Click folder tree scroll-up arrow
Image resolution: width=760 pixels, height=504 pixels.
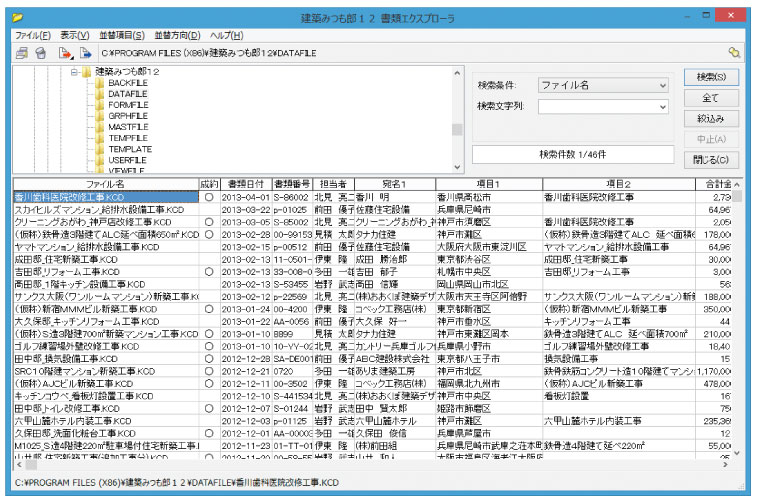[457, 73]
